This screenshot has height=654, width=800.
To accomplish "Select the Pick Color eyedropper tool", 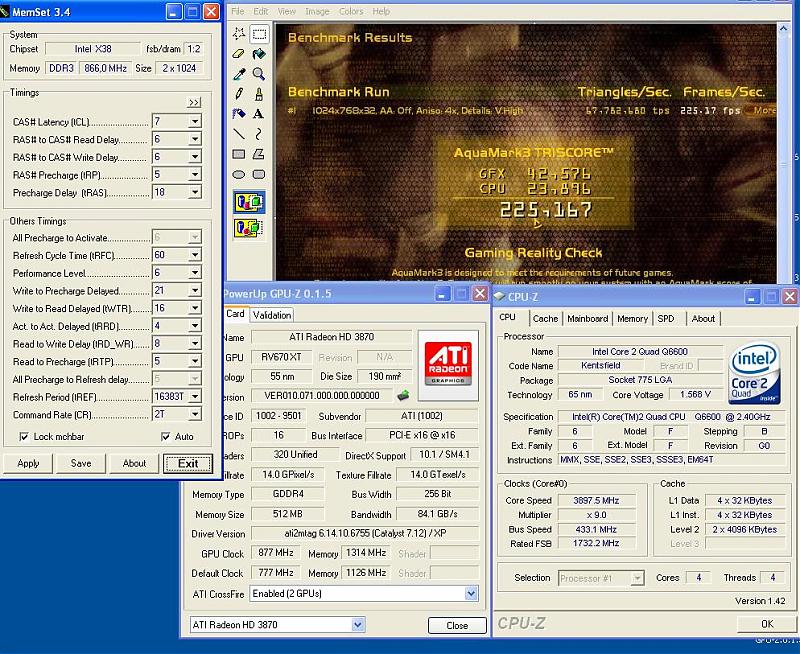I will pyautogui.click(x=239, y=74).
